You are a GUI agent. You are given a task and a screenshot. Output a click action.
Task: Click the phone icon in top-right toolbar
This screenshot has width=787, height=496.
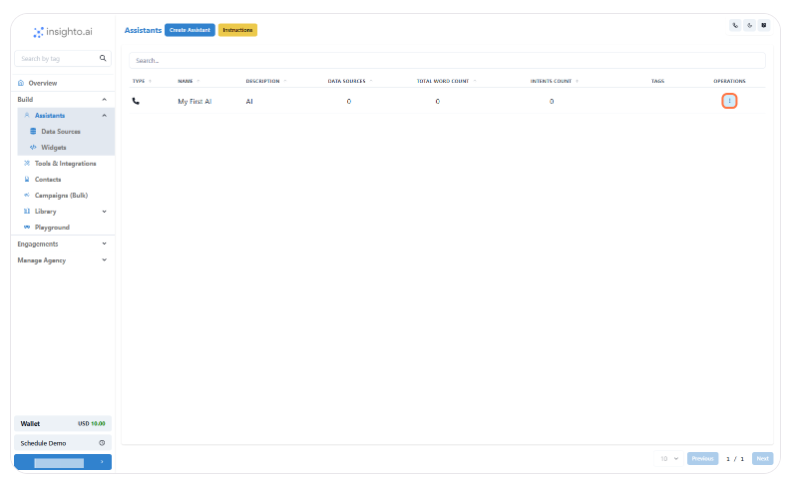(x=735, y=25)
